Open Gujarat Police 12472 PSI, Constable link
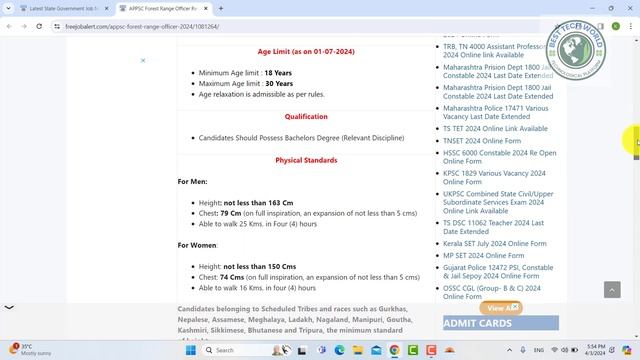 pyautogui.click(x=498, y=272)
